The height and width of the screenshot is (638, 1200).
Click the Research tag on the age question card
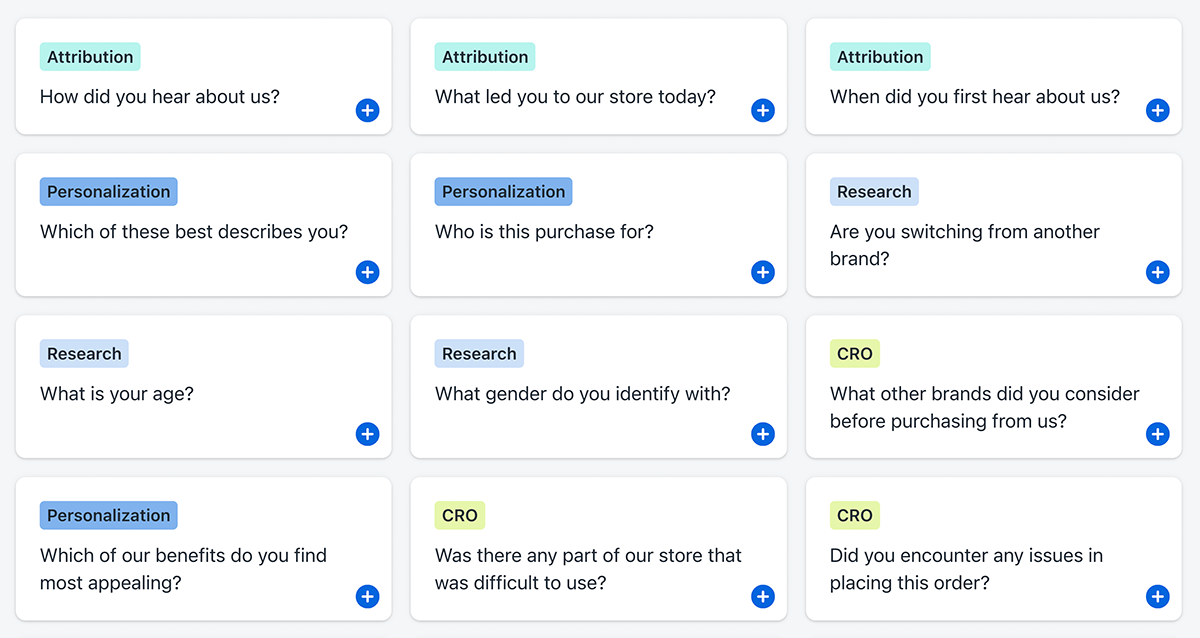pyautogui.click(x=84, y=353)
